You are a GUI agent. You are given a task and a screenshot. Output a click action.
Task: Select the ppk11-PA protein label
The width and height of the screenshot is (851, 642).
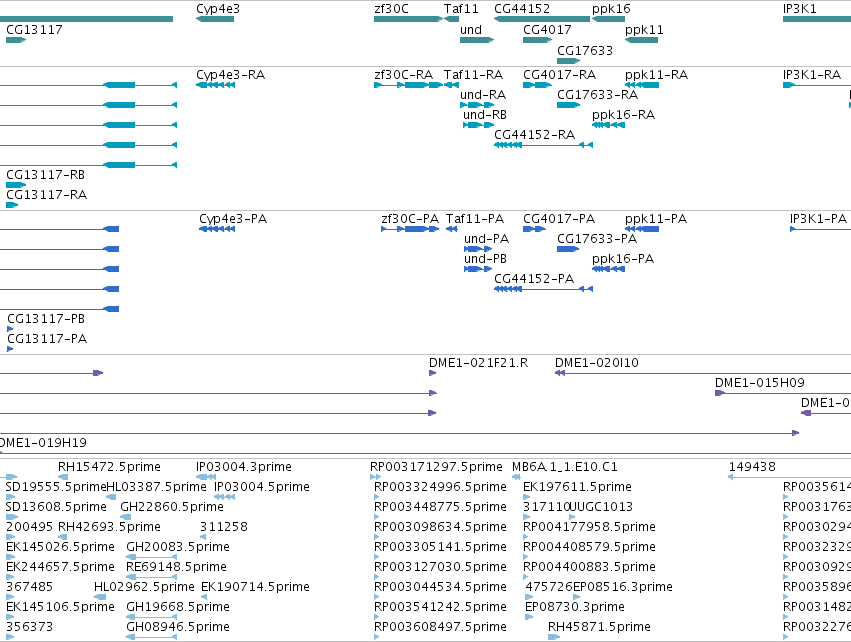tap(656, 218)
